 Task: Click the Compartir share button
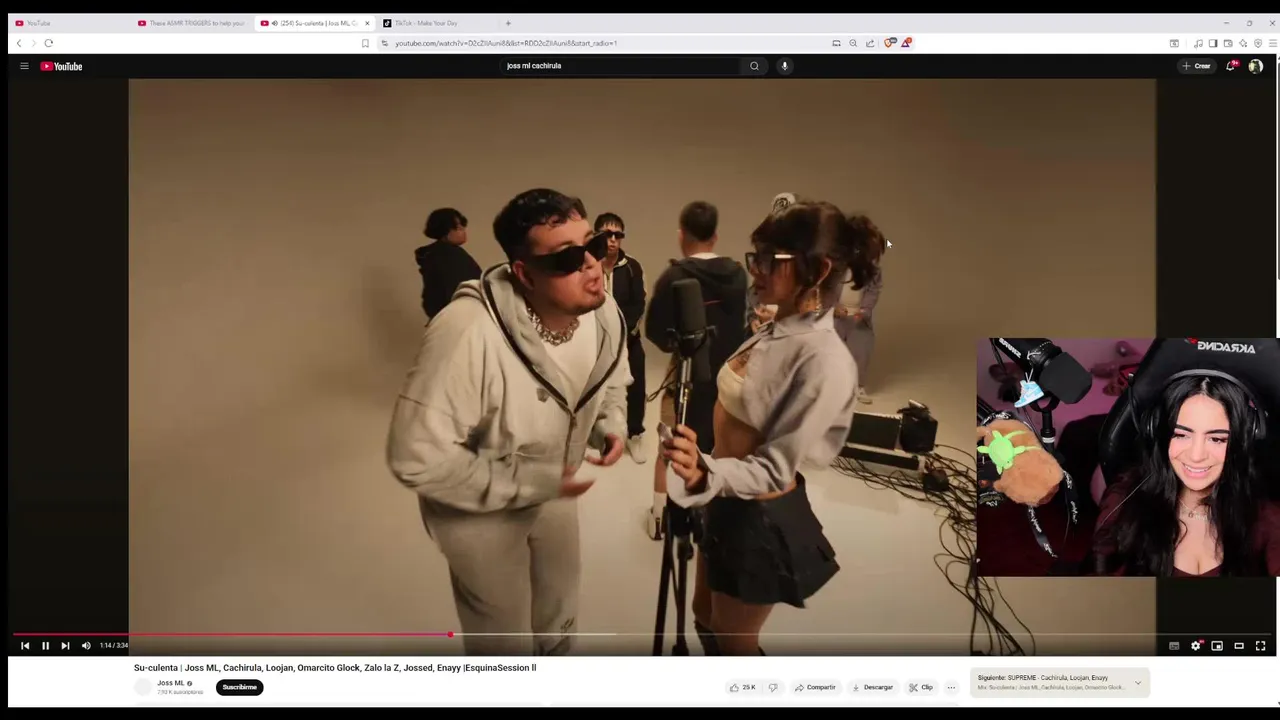click(815, 687)
